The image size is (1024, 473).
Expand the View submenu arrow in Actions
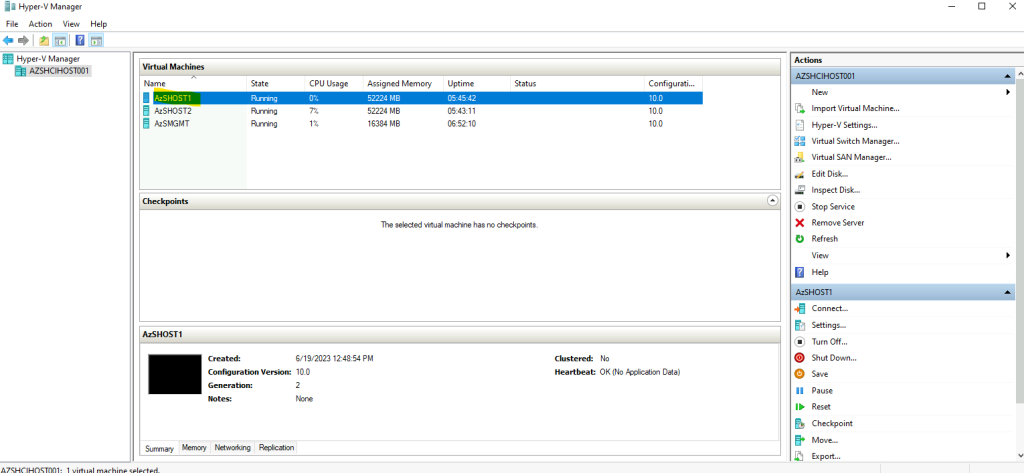pyautogui.click(x=1008, y=255)
